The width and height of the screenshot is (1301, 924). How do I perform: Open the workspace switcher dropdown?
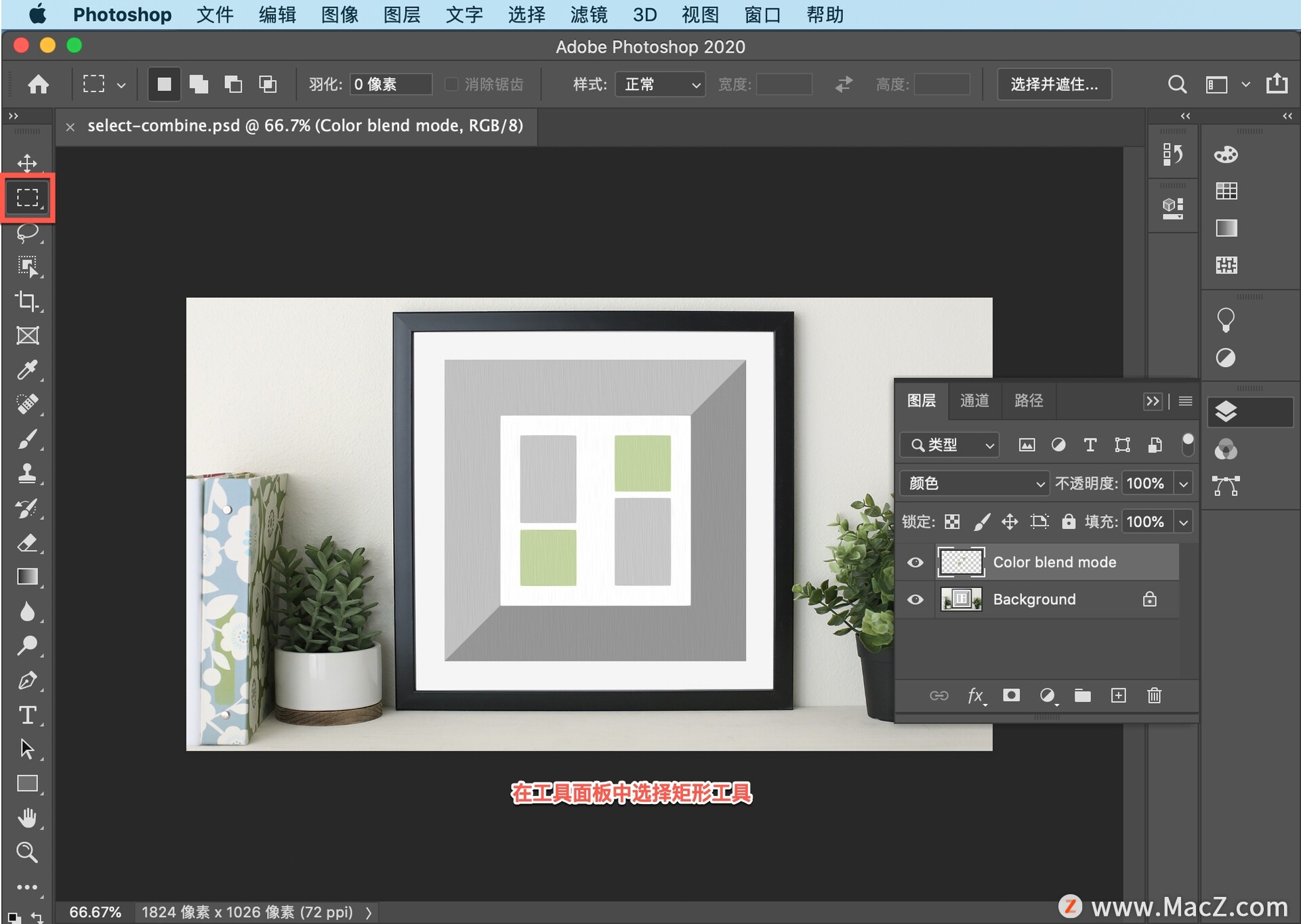click(x=1245, y=85)
